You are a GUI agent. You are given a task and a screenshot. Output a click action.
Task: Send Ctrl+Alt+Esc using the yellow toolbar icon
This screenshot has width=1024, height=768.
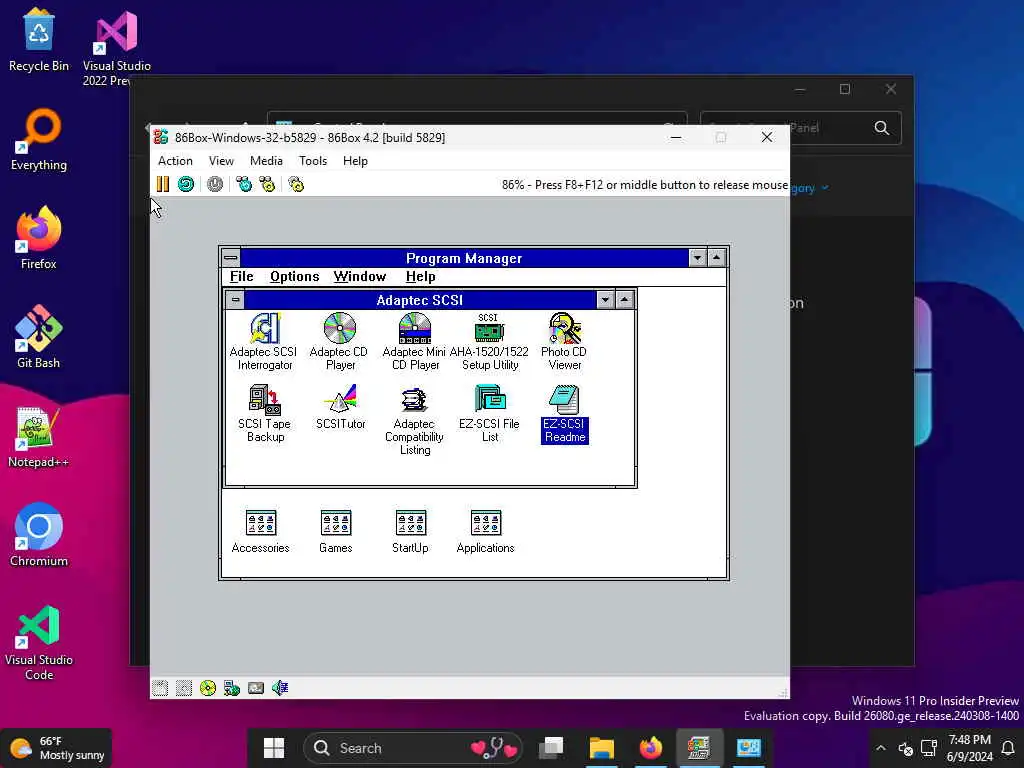pos(267,184)
